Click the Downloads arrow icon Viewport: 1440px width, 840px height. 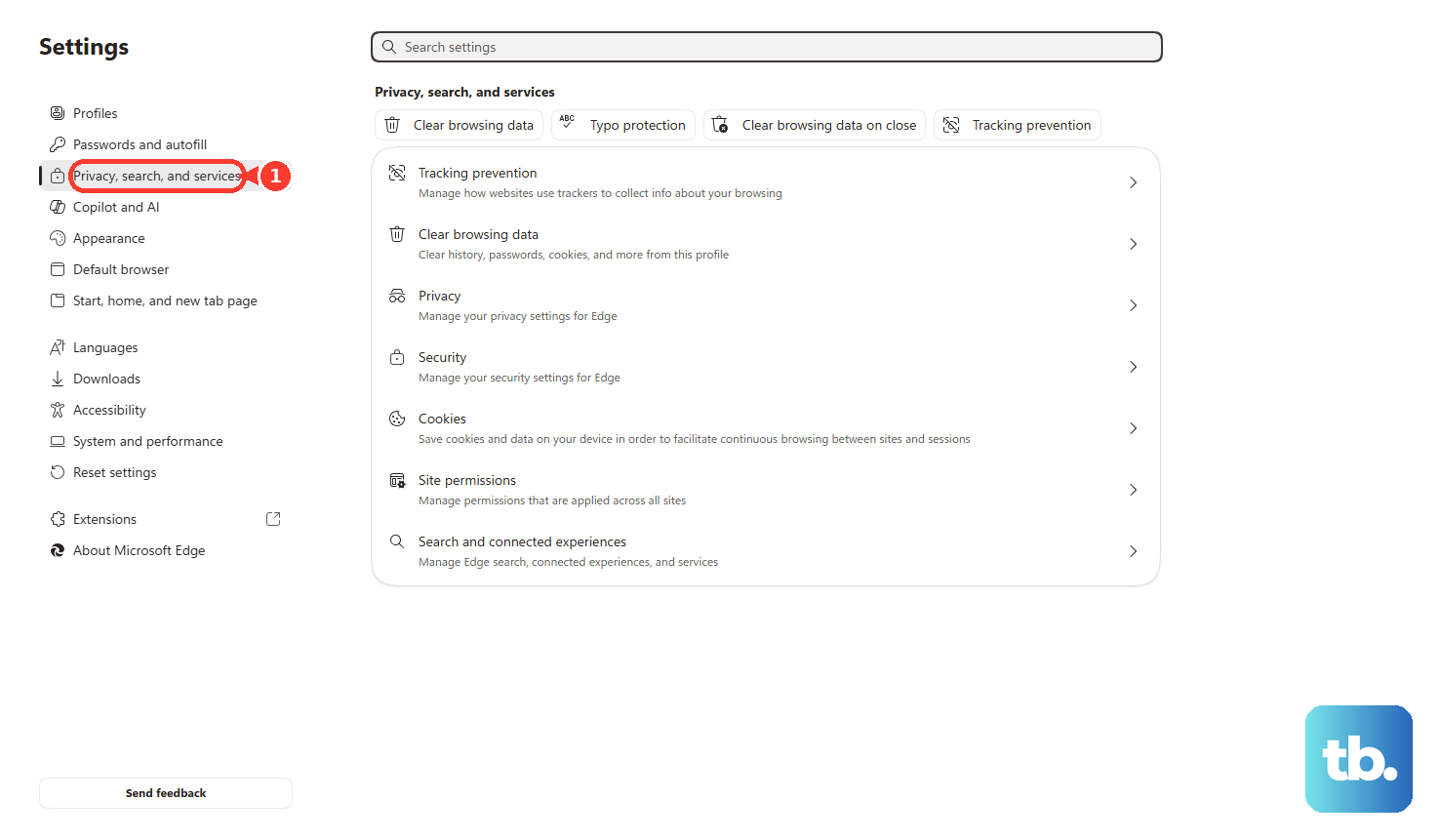(58, 379)
